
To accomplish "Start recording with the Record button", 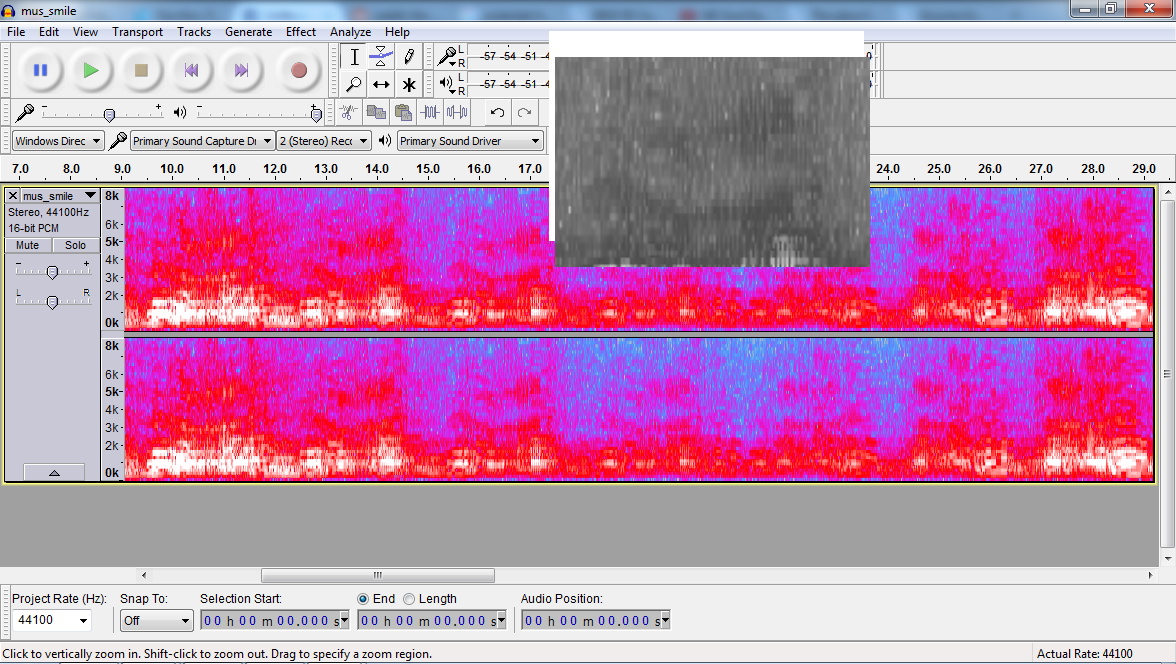I will [x=298, y=71].
